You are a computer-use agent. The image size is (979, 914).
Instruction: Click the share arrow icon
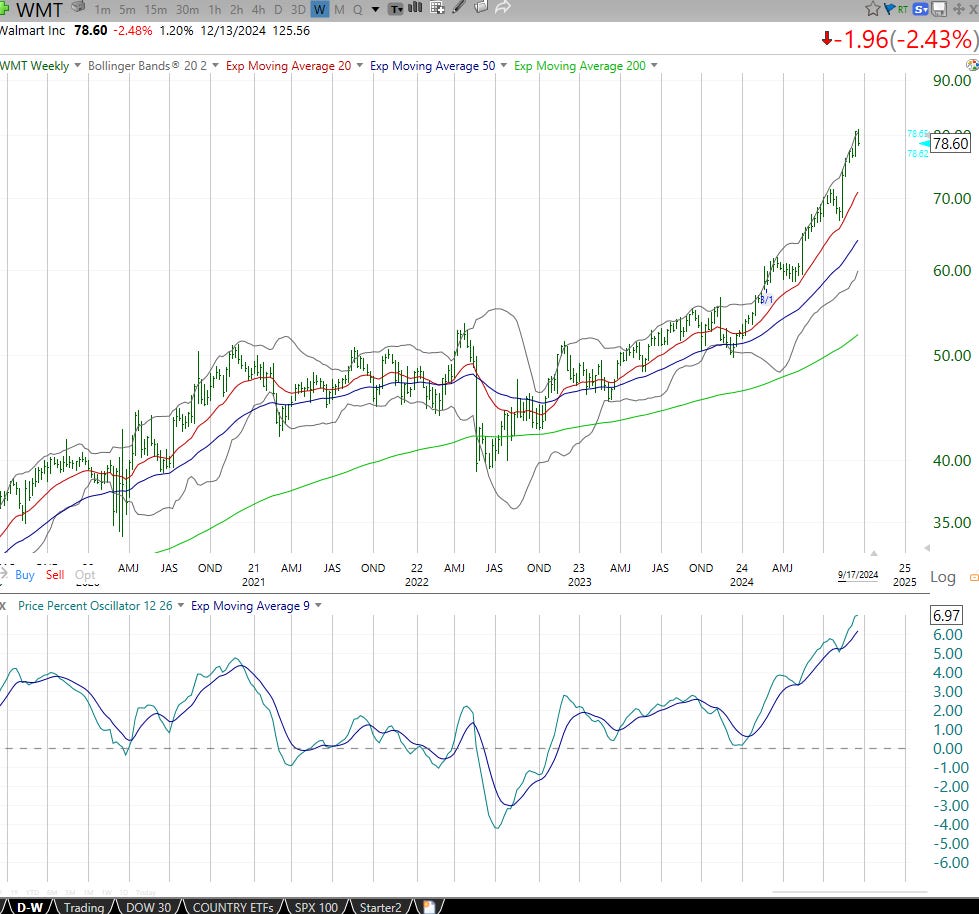pos(503,7)
